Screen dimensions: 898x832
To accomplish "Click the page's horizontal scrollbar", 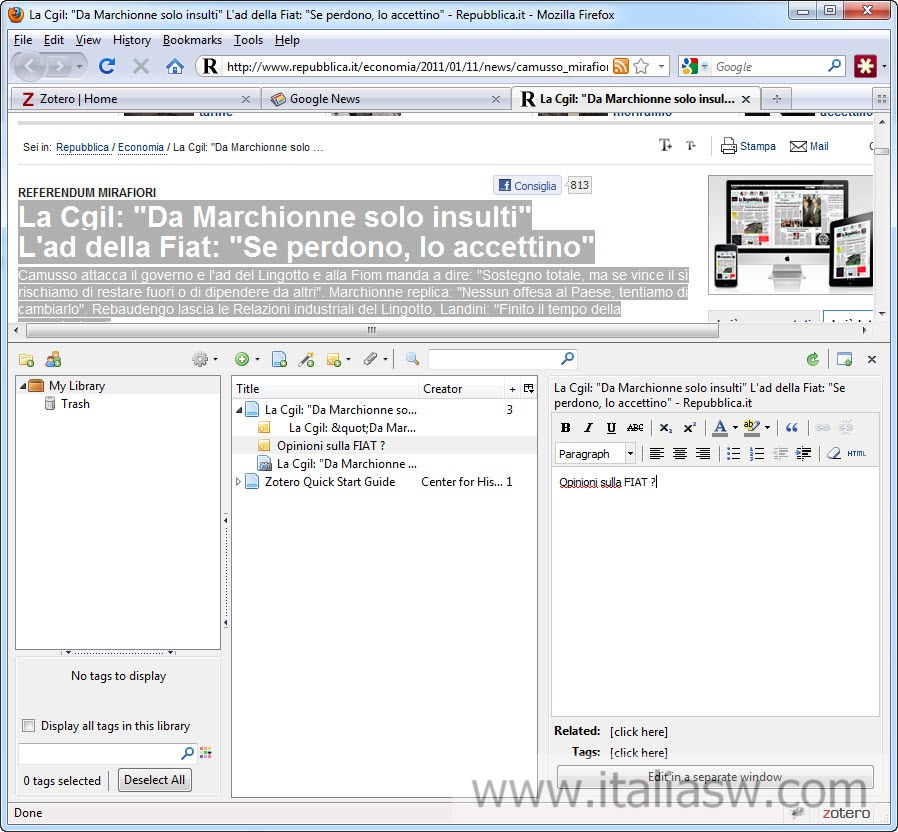I will pos(372,330).
